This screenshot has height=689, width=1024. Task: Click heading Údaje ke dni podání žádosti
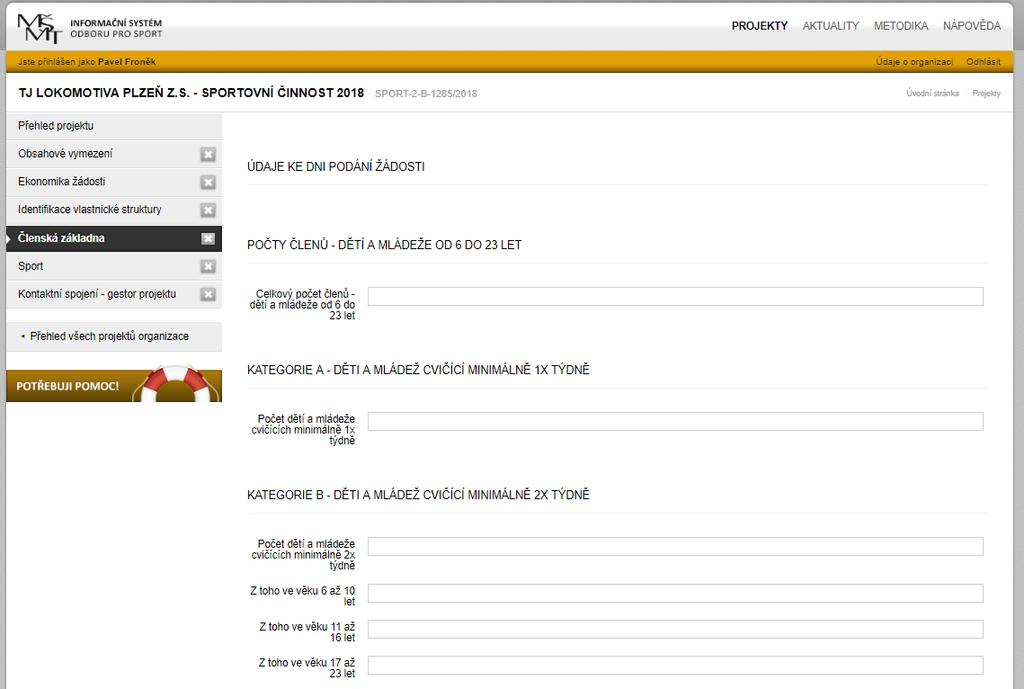click(x=336, y=167)
